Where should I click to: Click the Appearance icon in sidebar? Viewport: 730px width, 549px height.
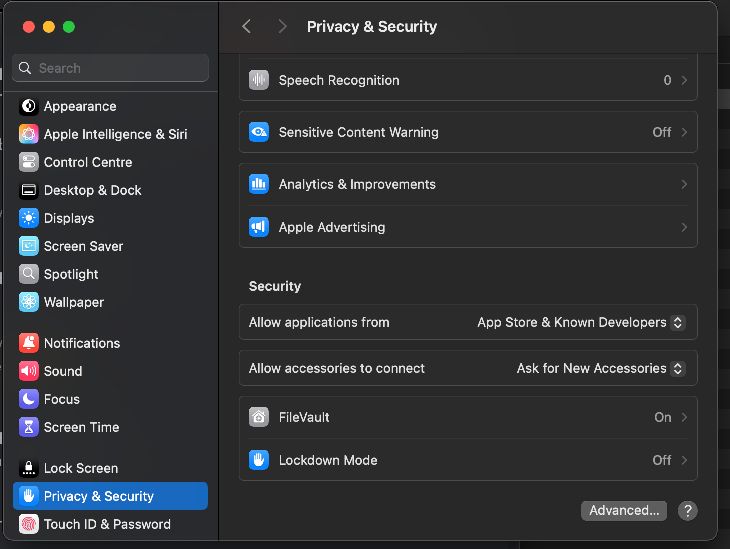tap(28, 106)
